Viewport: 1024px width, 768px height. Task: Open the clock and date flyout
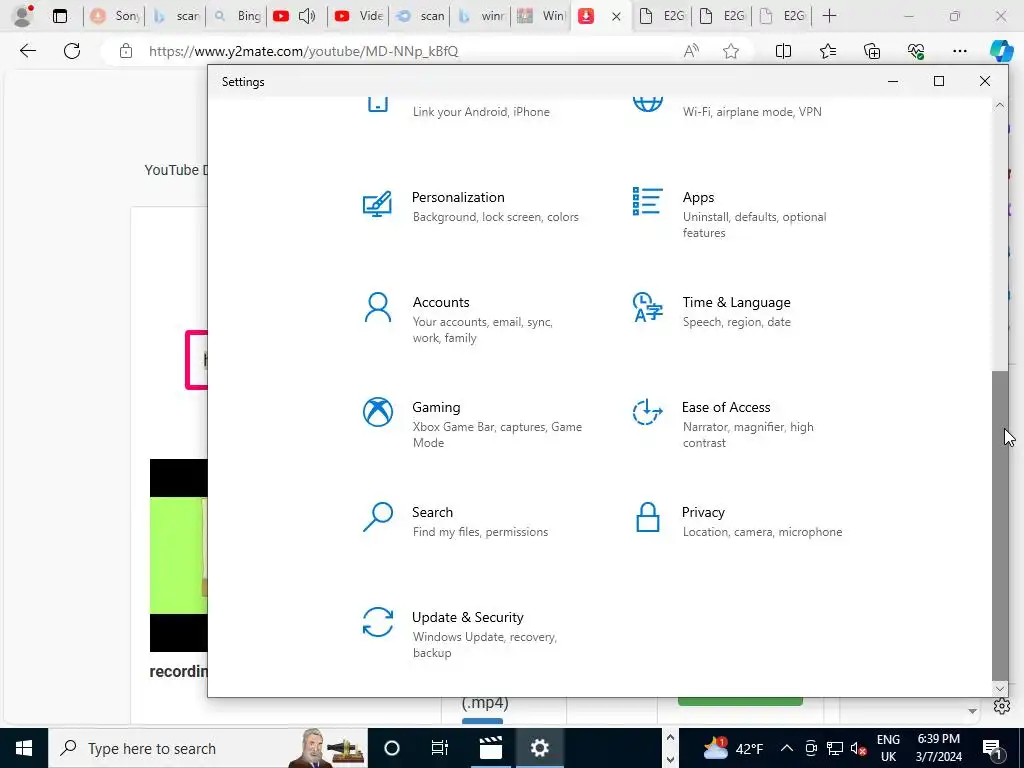[x=938, y=748]
